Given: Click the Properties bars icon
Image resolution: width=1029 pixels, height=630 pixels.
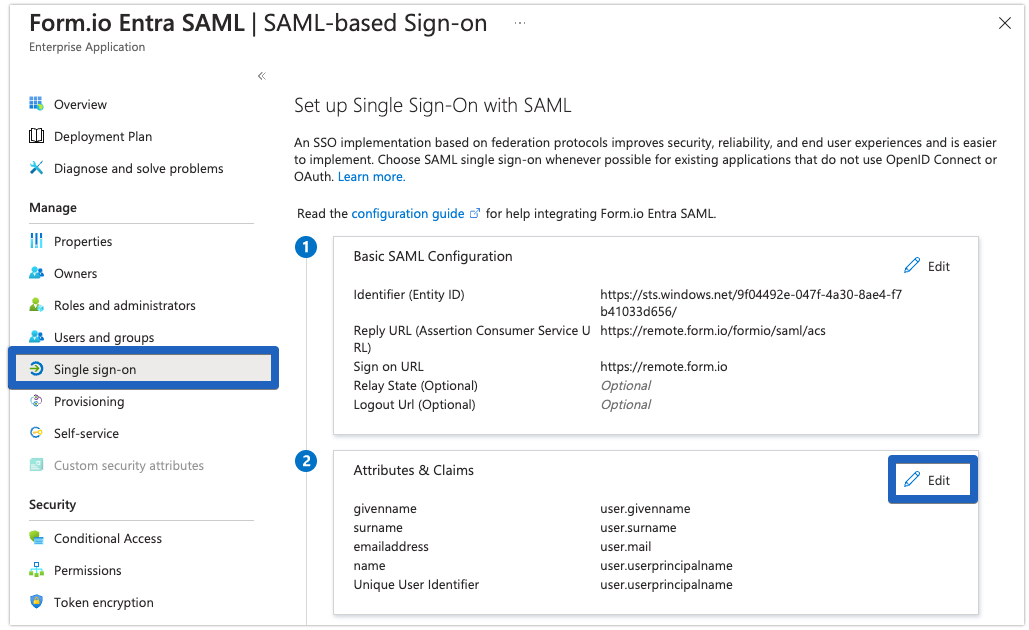Looking at the screenshot, I should (x=36, y=241).
